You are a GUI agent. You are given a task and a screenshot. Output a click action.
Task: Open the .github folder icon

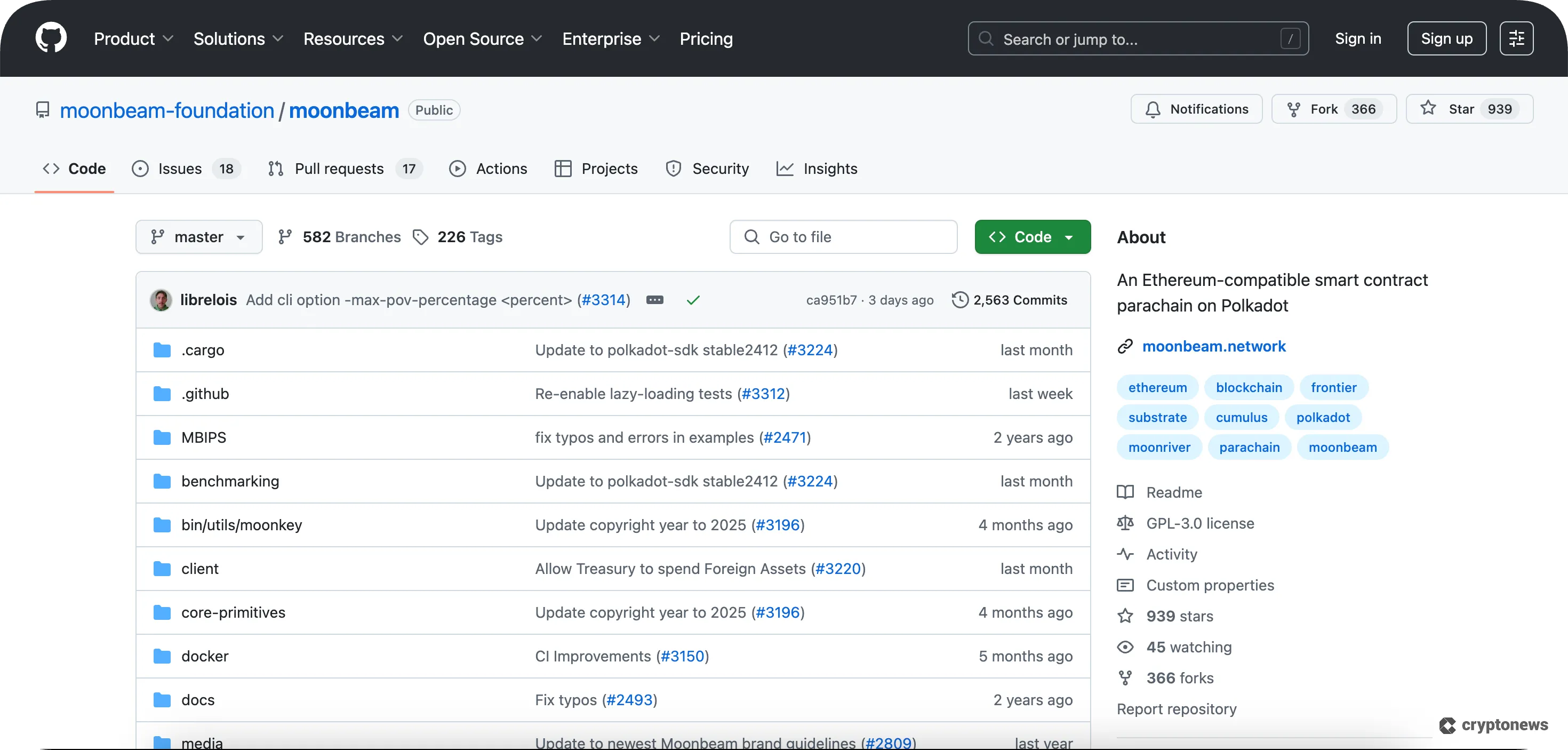click(x=162, y=393)
